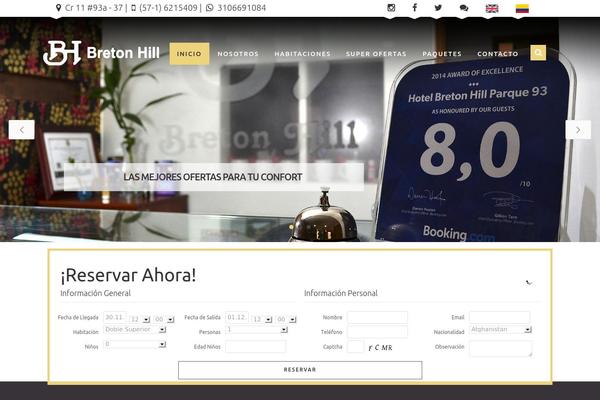Viewport: 600px width, 400px height.
Task: Open Fecha de Salida minutes dropdown
Action: pyautogui.click(x=286, y=319)
